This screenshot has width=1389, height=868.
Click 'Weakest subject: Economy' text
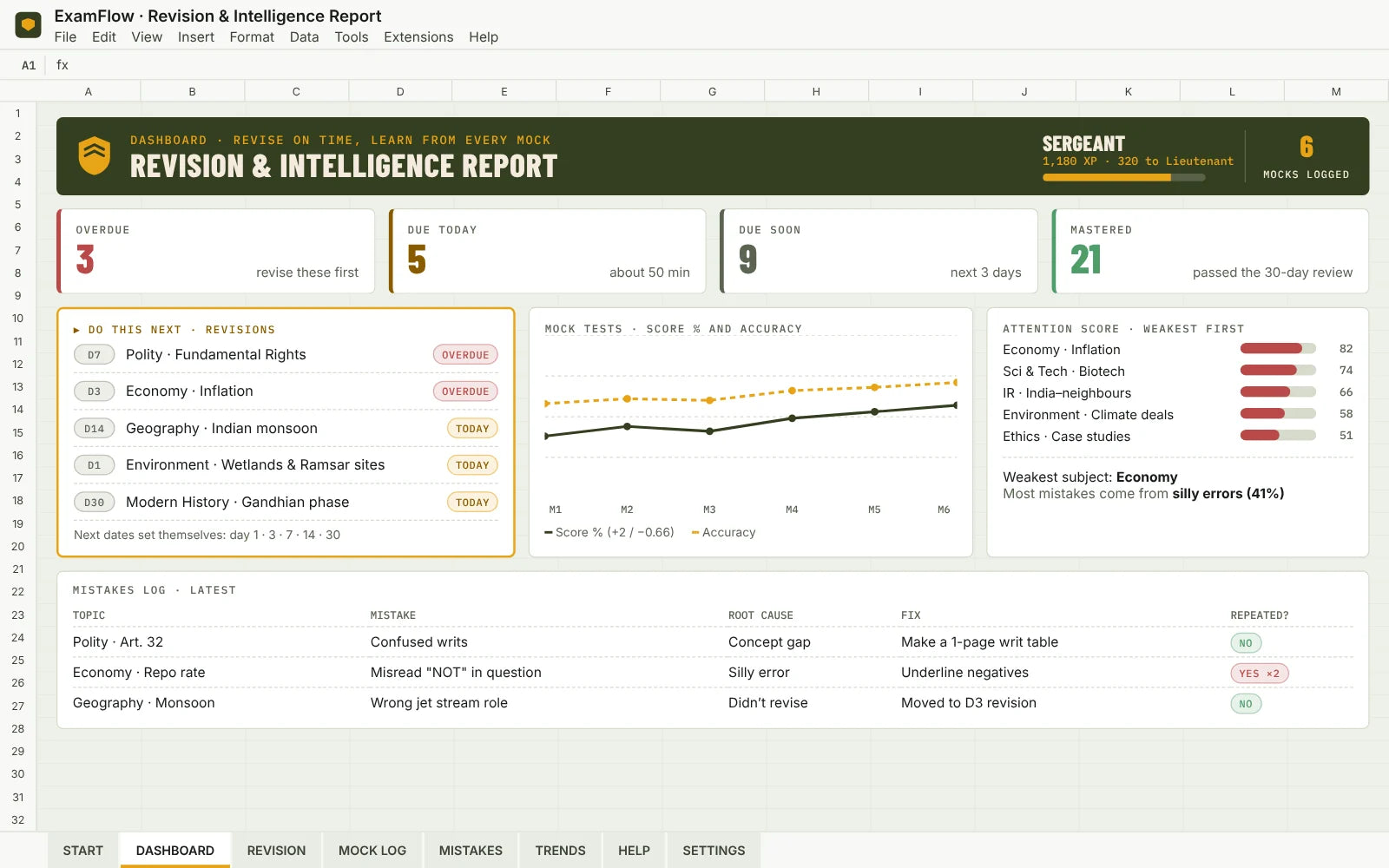pos(1090,477)
